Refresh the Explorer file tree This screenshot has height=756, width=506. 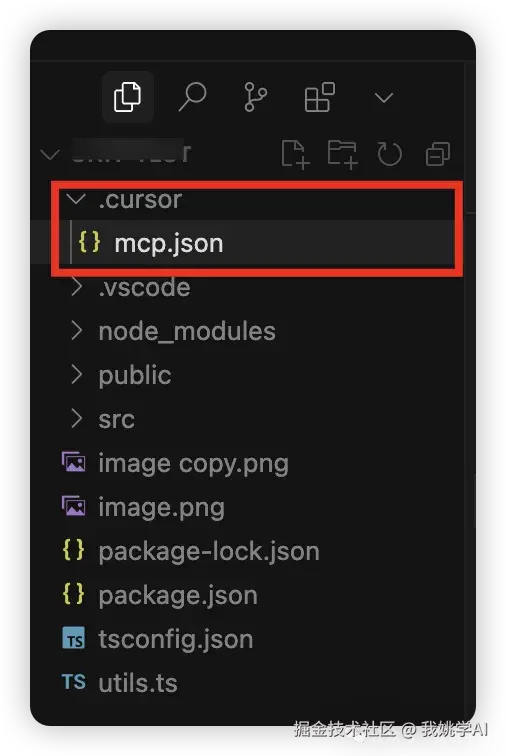click(x=389, y=154)
